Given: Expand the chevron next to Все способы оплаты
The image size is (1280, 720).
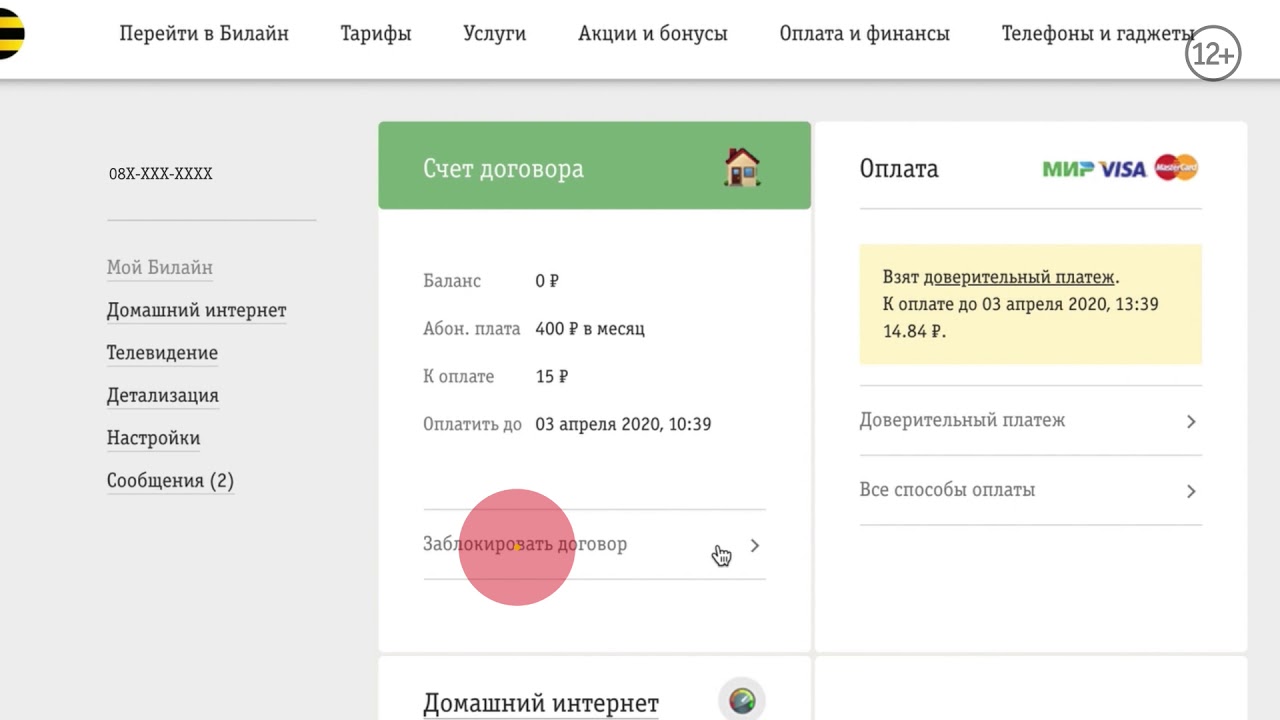Looking at the screenshot, I should pos(1191,491).
